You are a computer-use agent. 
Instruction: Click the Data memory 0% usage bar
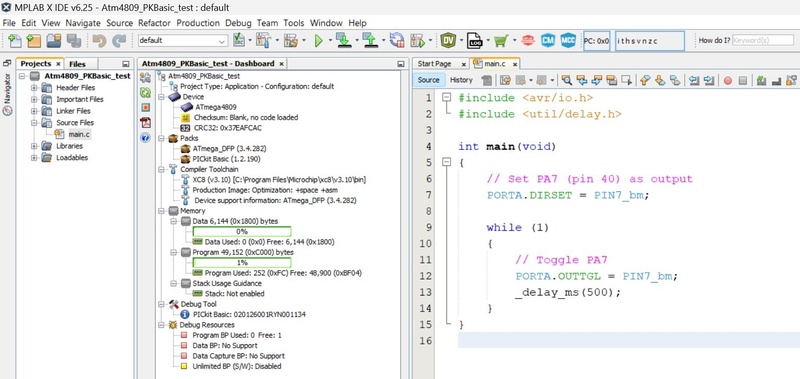pos(242,232)
